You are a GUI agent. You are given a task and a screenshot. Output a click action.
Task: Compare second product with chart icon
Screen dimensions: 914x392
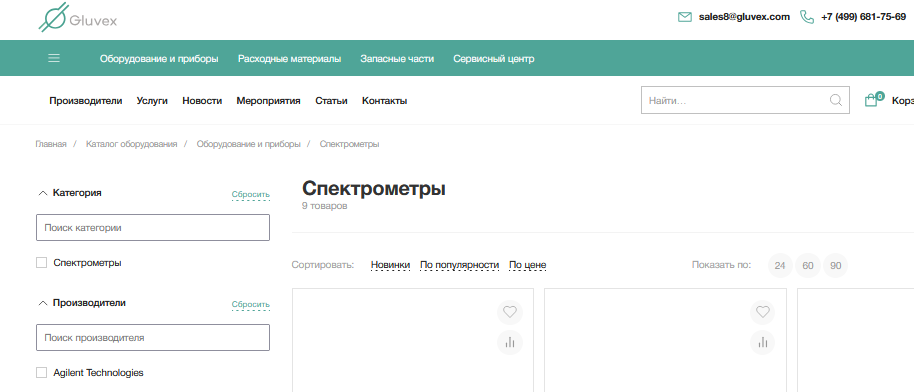(762, 342)
